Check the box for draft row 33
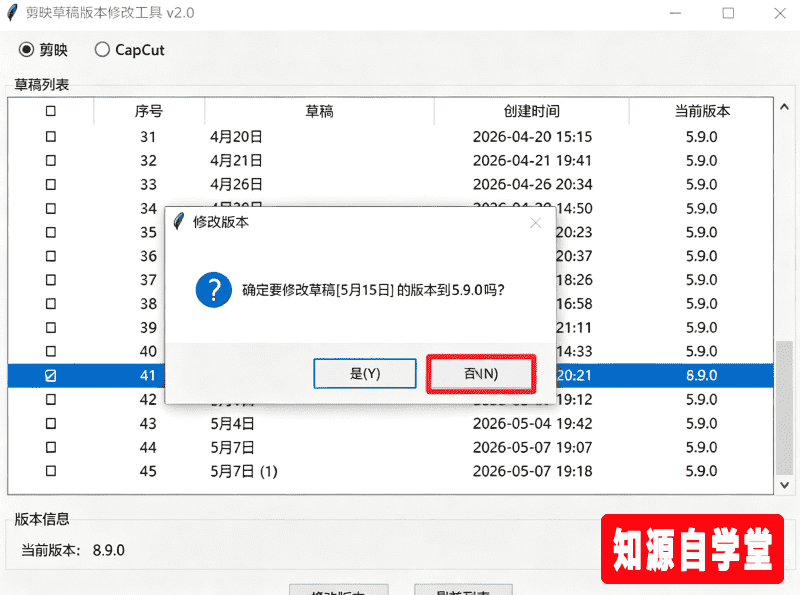Viewport: 800px width, 595px height. [51, 184]
